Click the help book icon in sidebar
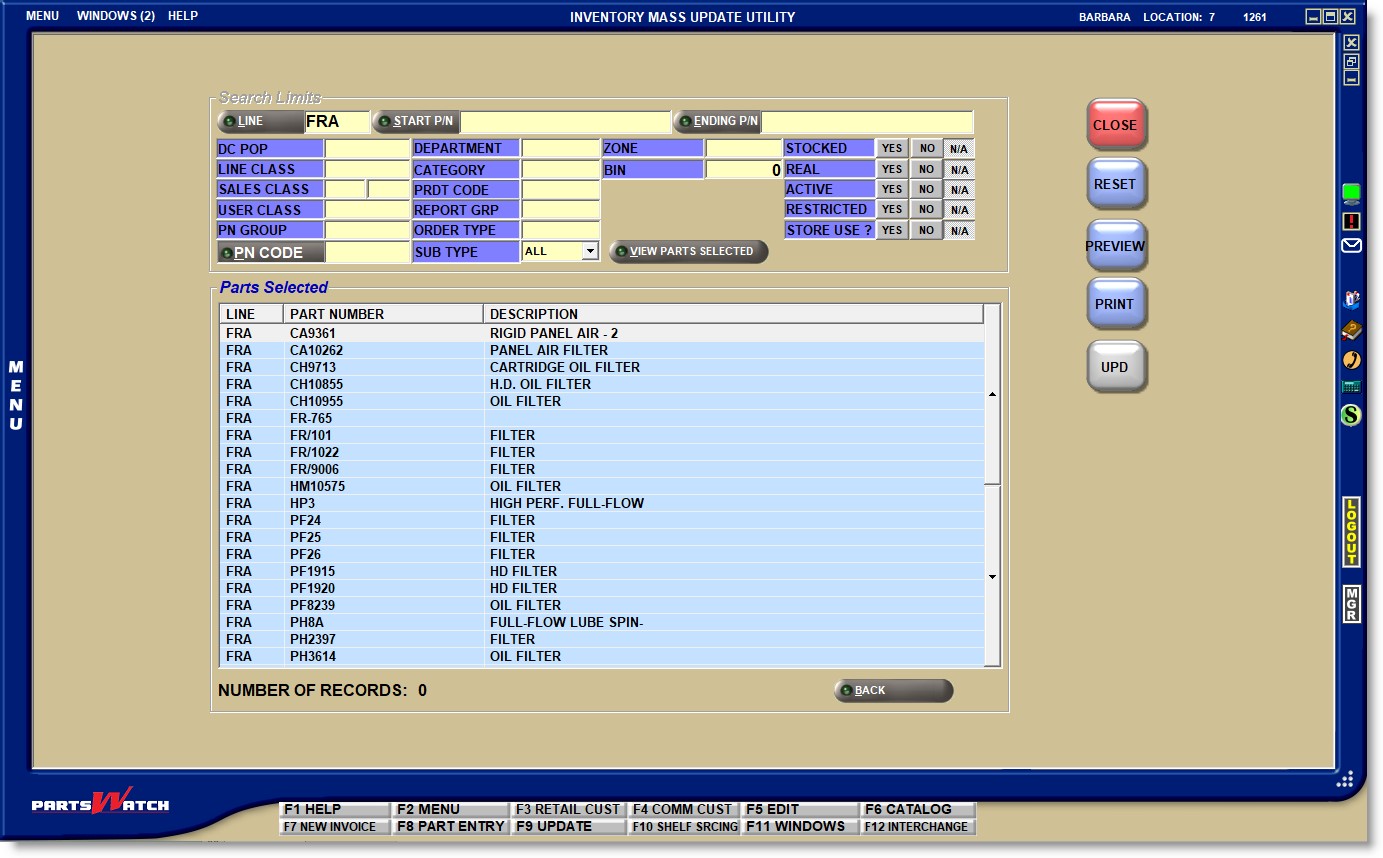Image resolution: width=1383 pixels, height=858 pixels. click(x=1351, y=330)
